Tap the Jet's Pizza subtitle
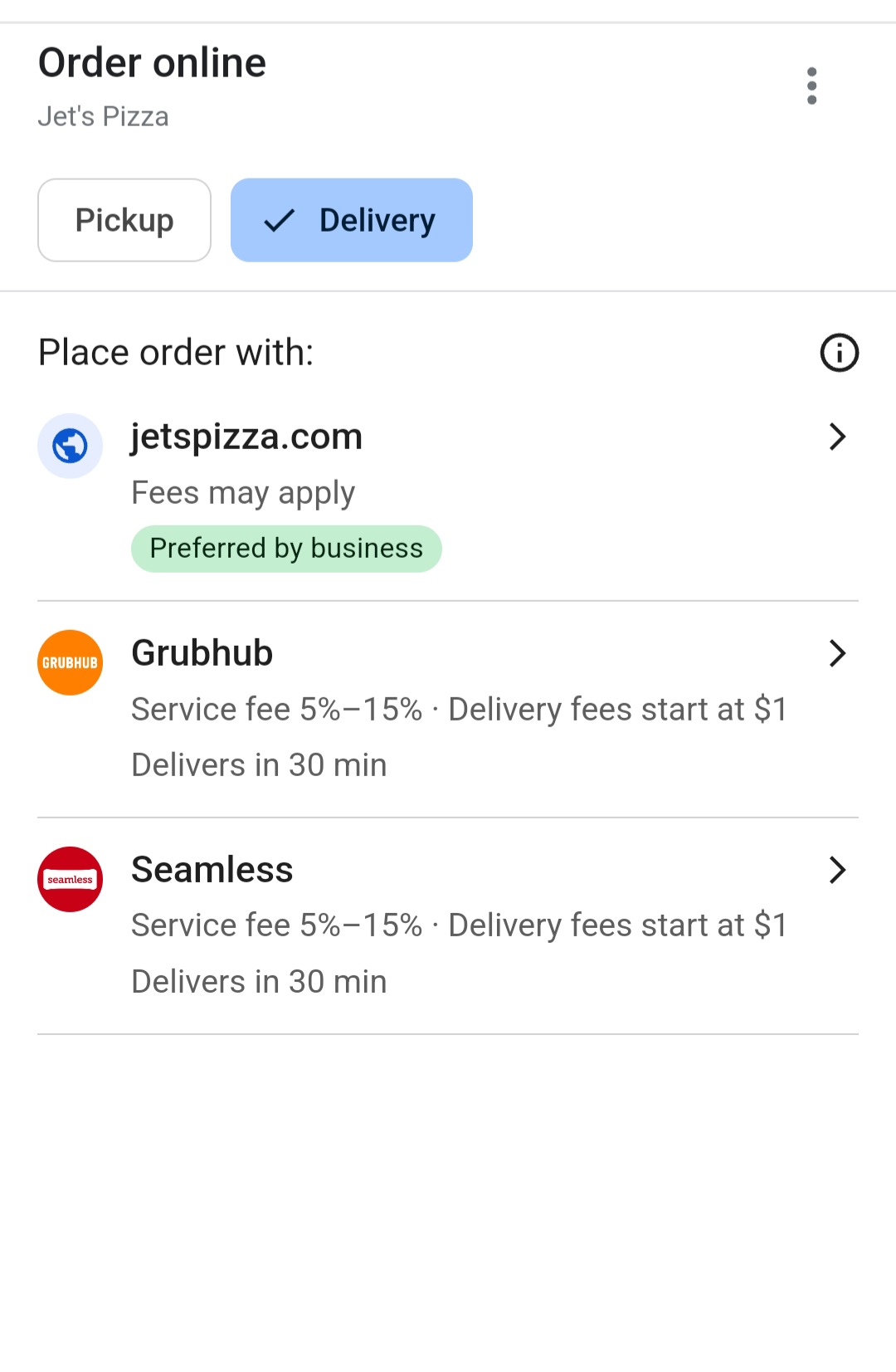 (104, 117)
